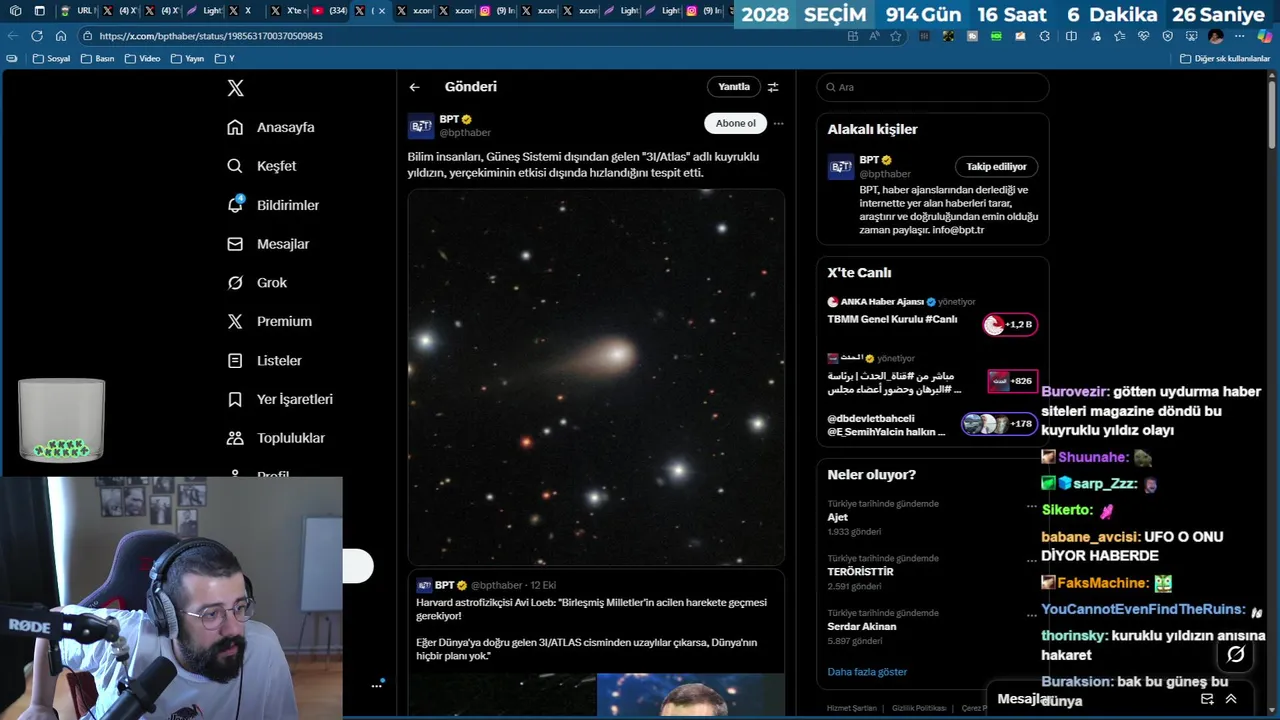1280x720 pixels.
Task: Open the browser favorites list icon
Action: tap(1119, 36)
